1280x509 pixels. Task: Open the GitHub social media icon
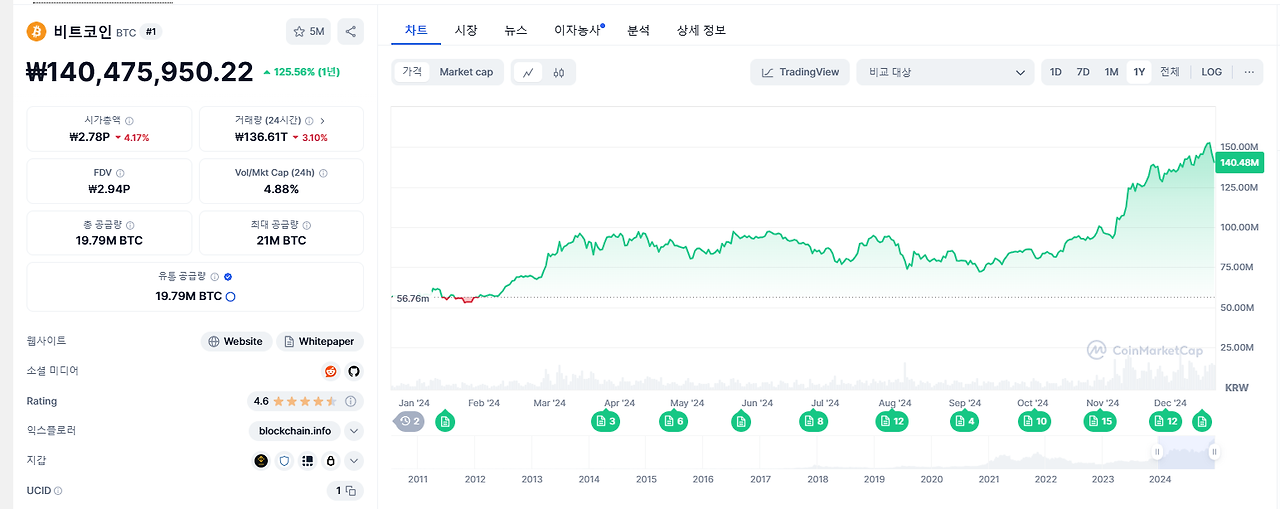[353, 371]
